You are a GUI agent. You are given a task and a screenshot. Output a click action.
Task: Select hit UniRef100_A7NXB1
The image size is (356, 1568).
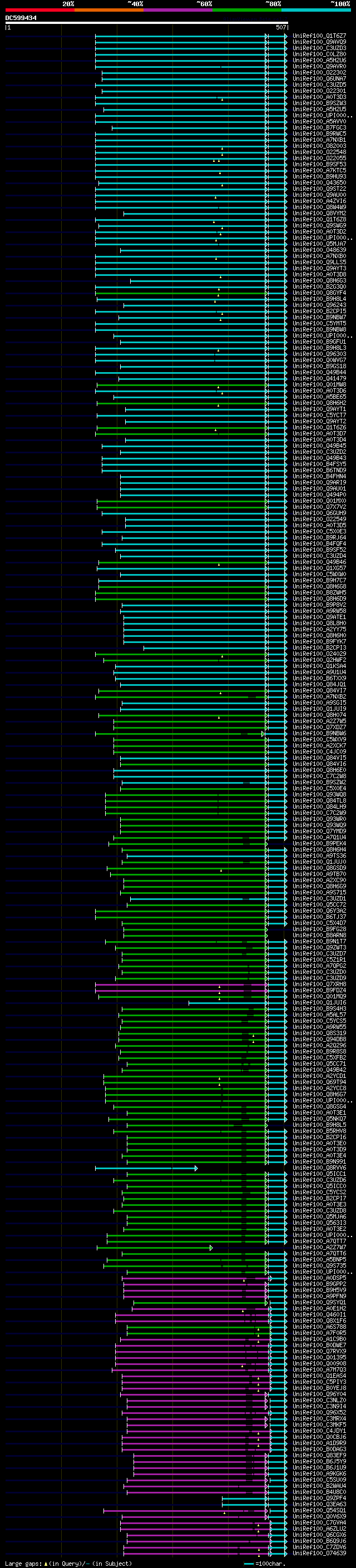pos(319,140)
